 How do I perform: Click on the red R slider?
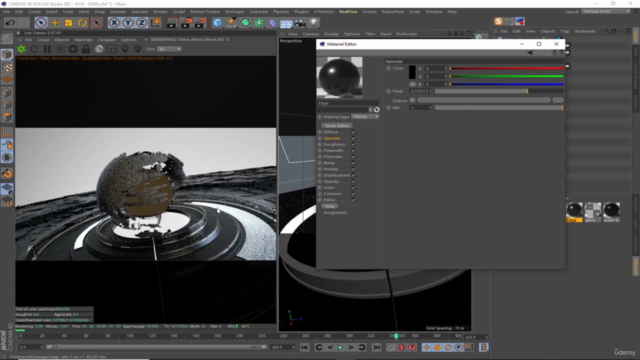(507, 69)
